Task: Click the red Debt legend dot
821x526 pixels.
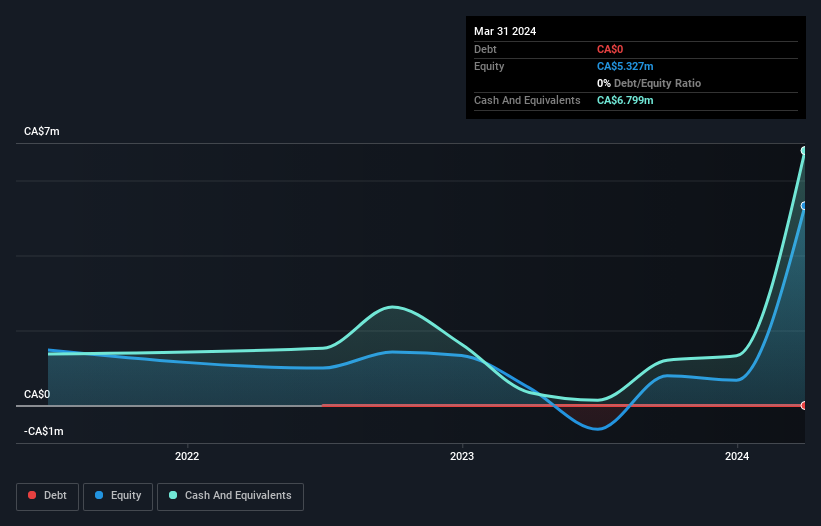Action: (x=32, y=495)
